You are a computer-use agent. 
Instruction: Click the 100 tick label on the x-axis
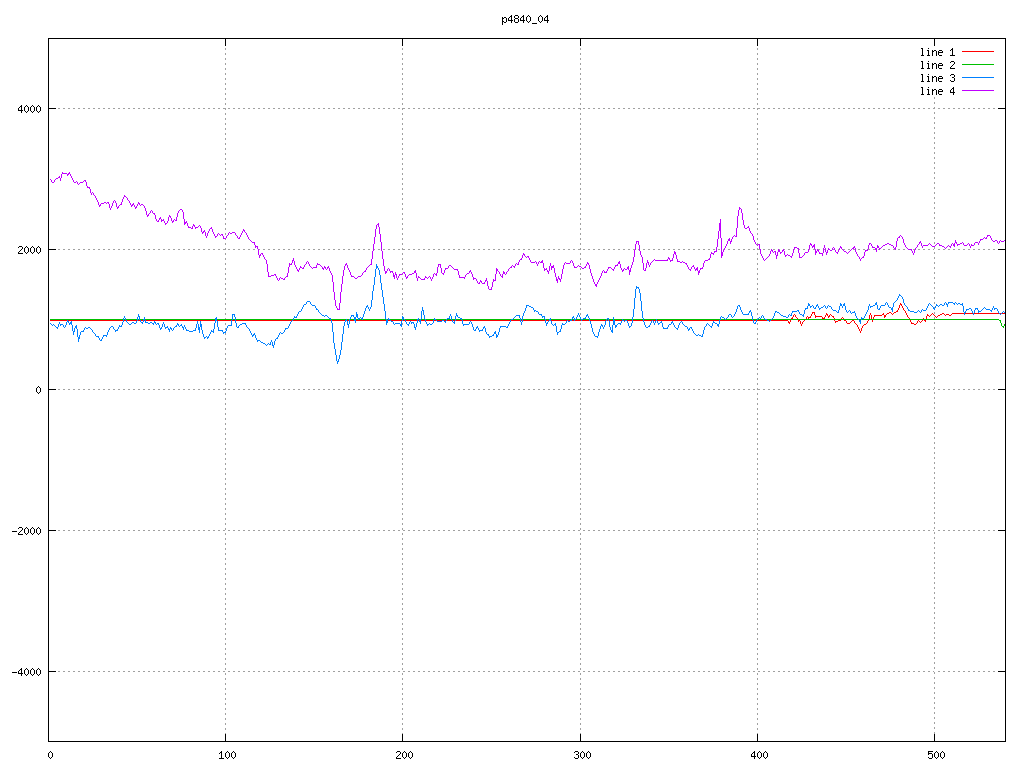tap(226, 755)
